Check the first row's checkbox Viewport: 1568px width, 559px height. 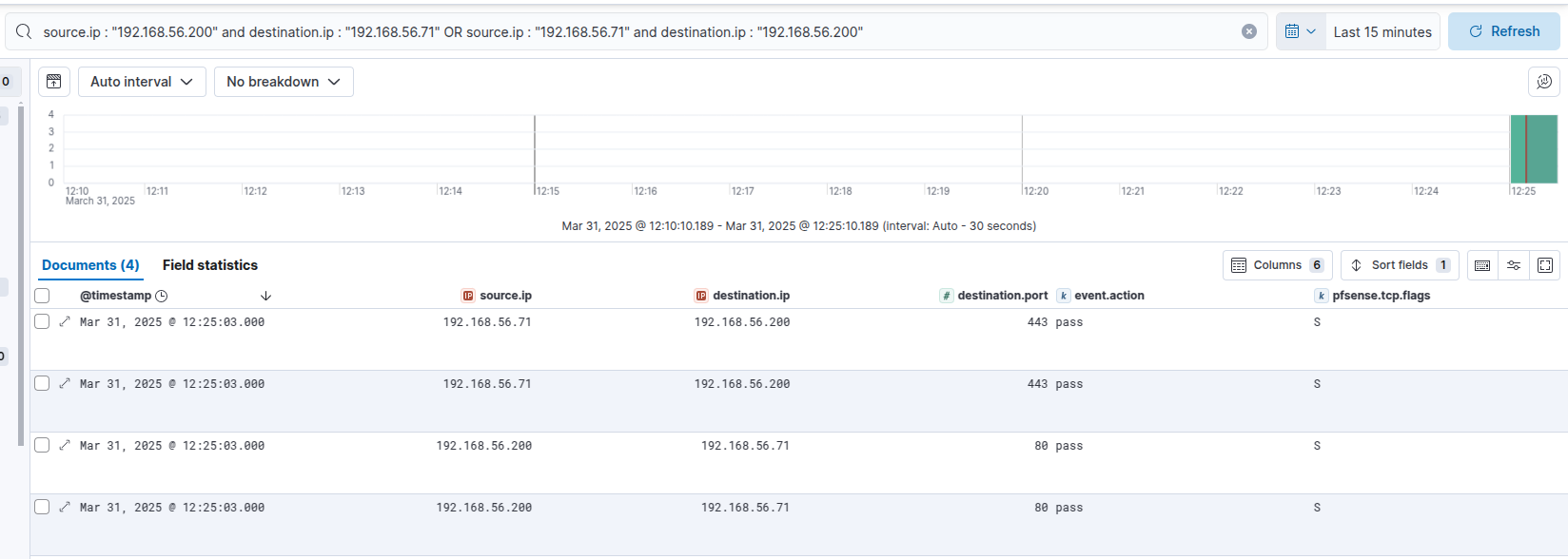click(42, 322)
